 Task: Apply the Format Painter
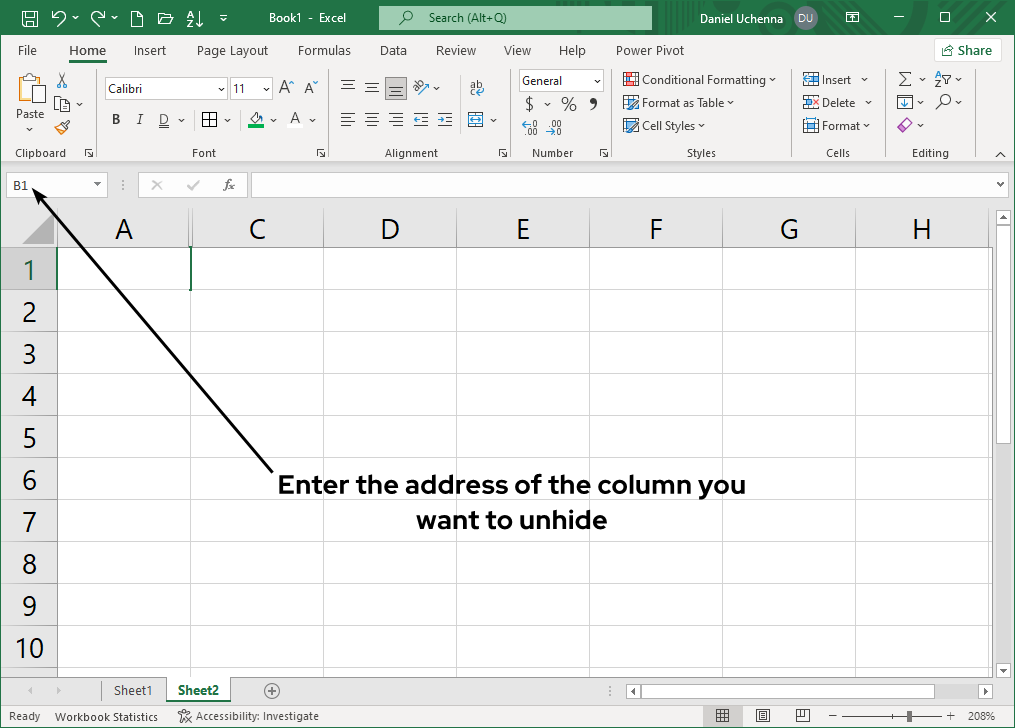(60, 127)
